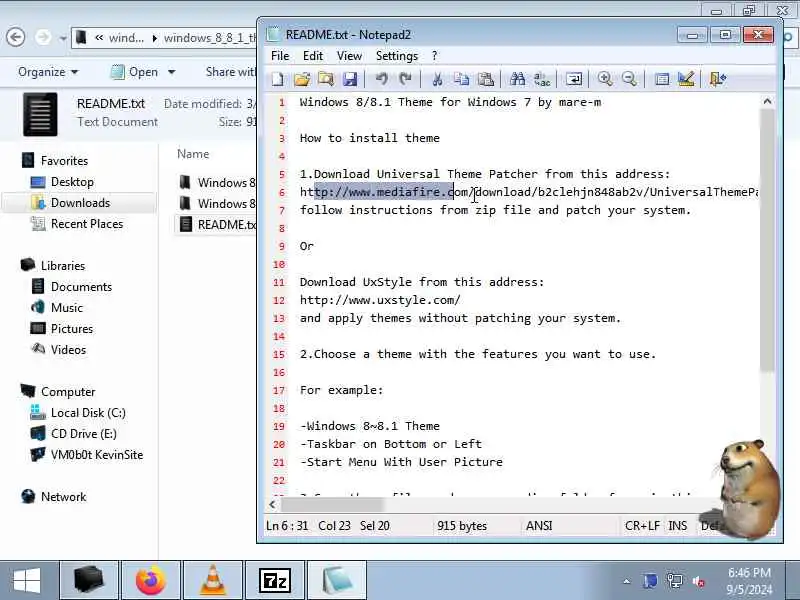
Task: Save the file with the floppy disk icon
Action: click(350, 79)
